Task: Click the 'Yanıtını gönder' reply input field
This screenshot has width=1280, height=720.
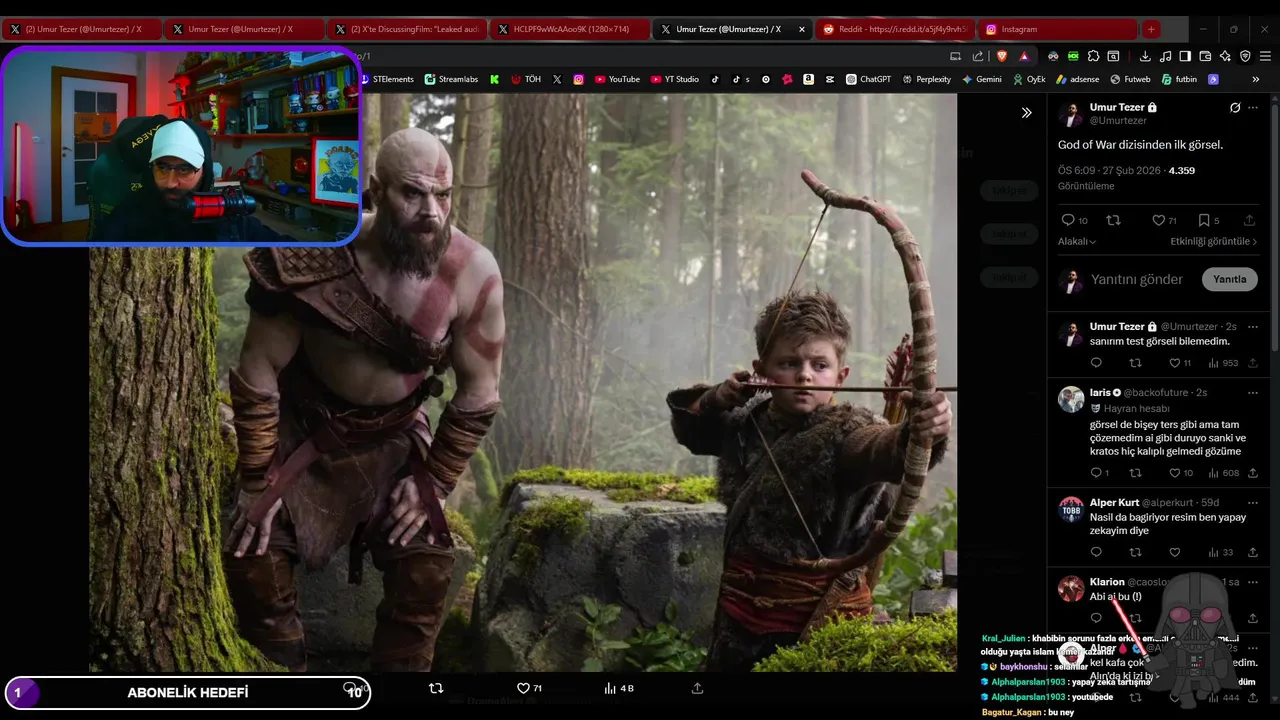Action: 1137,279
